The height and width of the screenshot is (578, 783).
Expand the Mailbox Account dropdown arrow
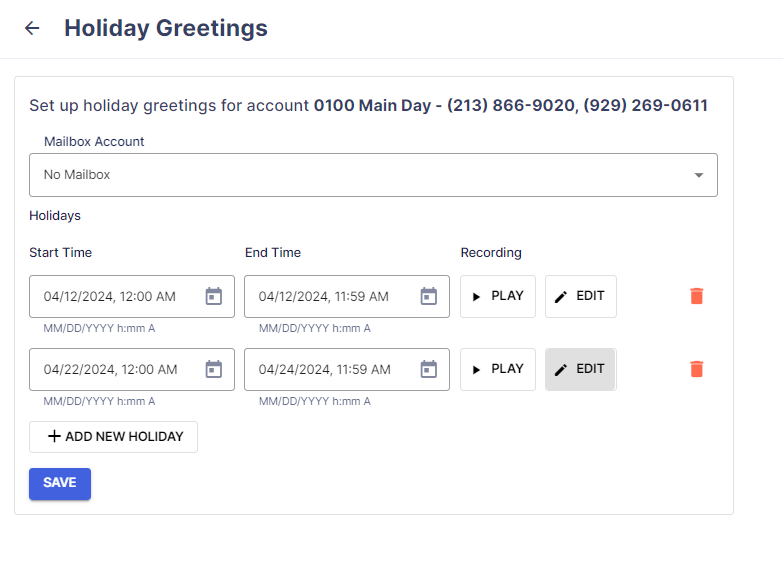pyautogui.click(x=699, y=175)
